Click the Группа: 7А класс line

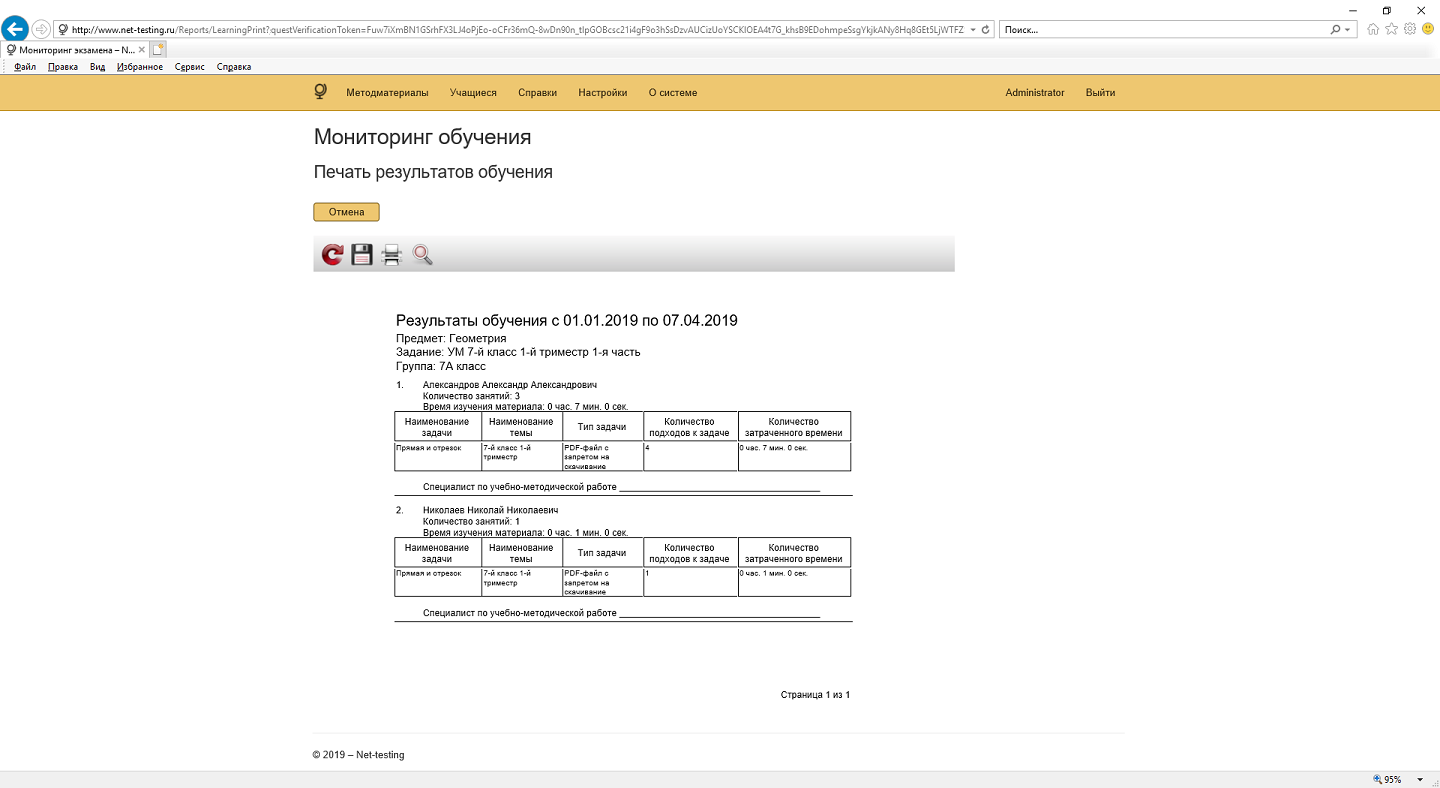(x=441, y=366)
